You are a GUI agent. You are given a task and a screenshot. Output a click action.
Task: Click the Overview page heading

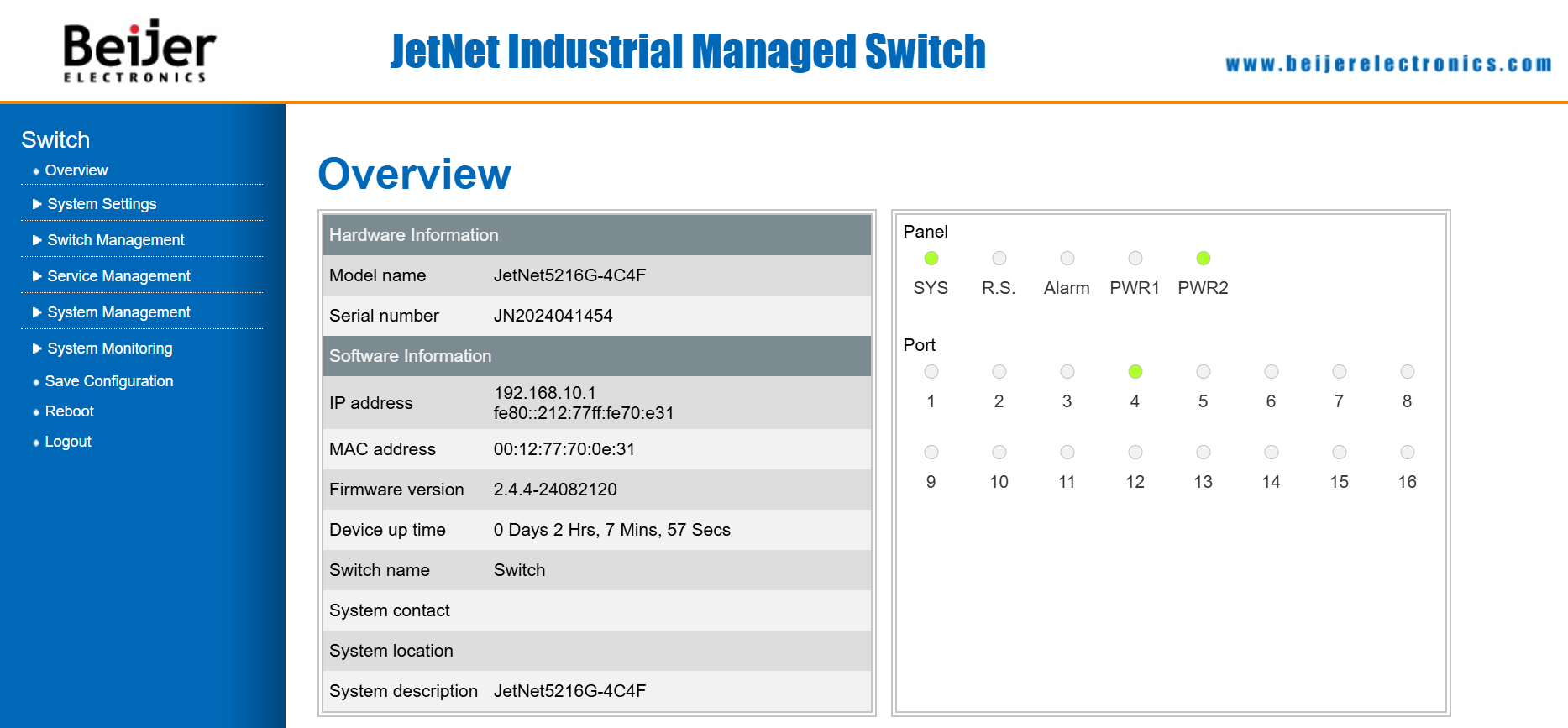click(x=415, y=174)
